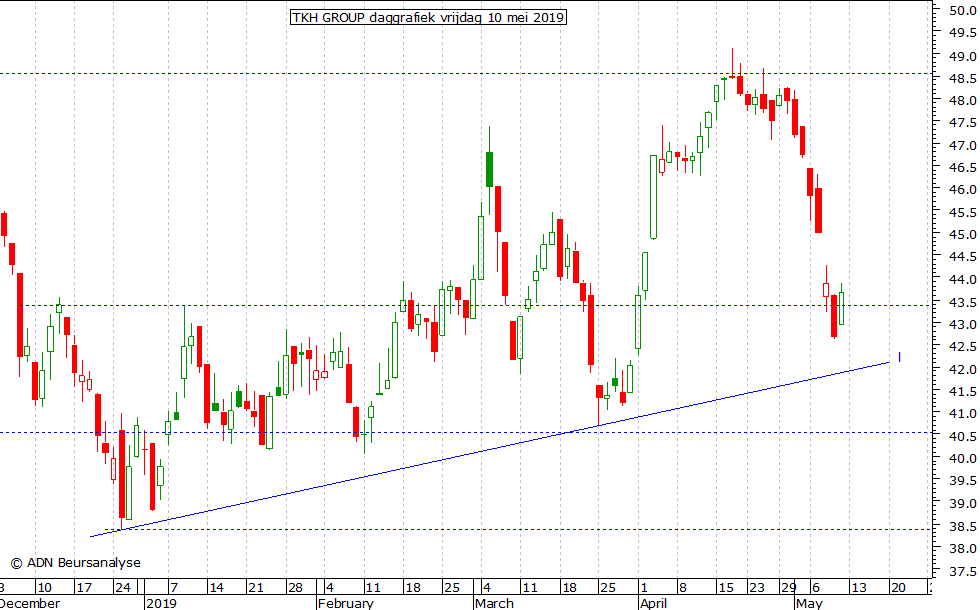Select the 28 date tick label in January
980x610 pixels.
(295, 588)
